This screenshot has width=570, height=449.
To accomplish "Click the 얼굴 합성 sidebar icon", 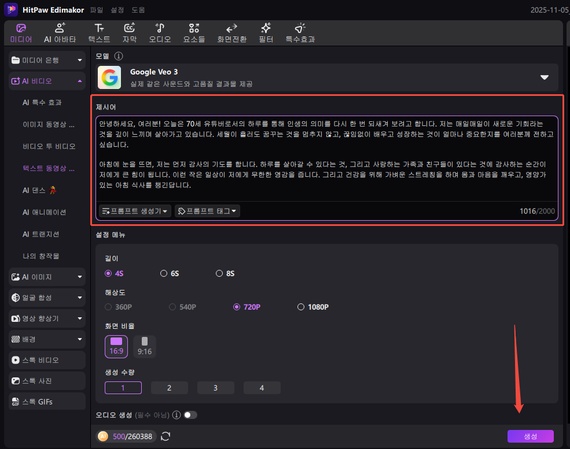I will (x=15, y=298).
